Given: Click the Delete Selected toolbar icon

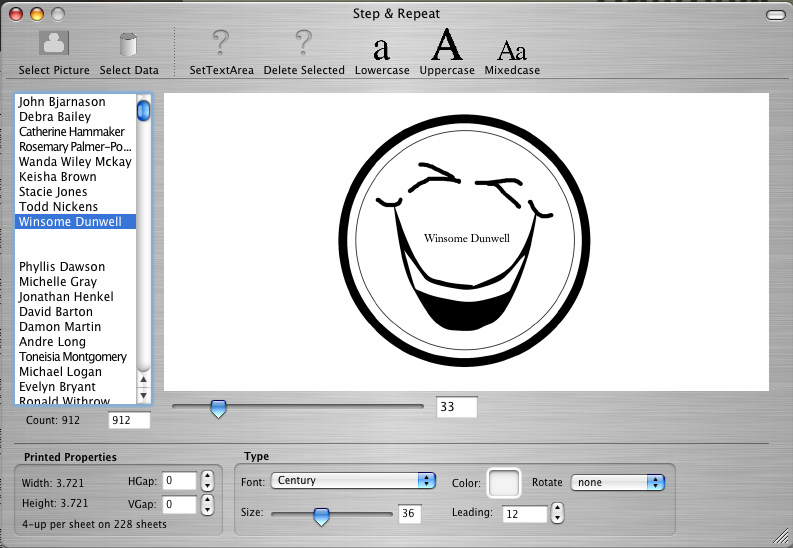Looking at the screenshot, I should 304,45.
